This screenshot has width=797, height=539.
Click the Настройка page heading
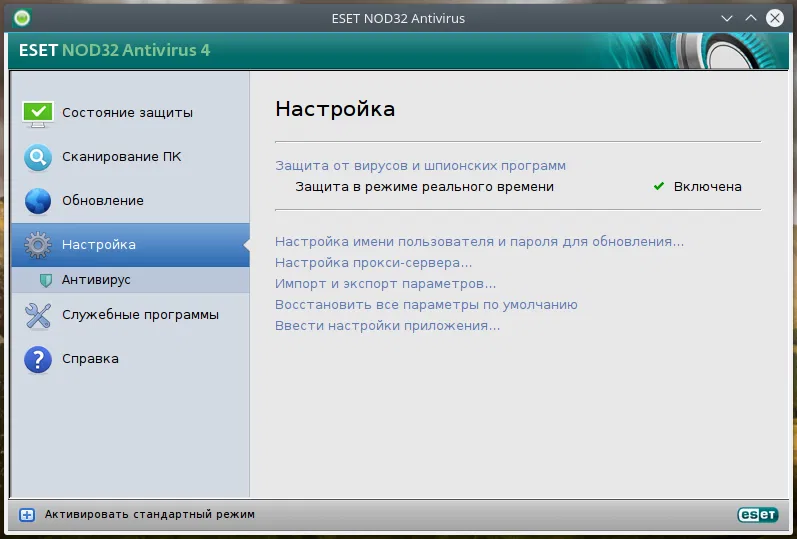pyautogui.click(x=335, y=109)
